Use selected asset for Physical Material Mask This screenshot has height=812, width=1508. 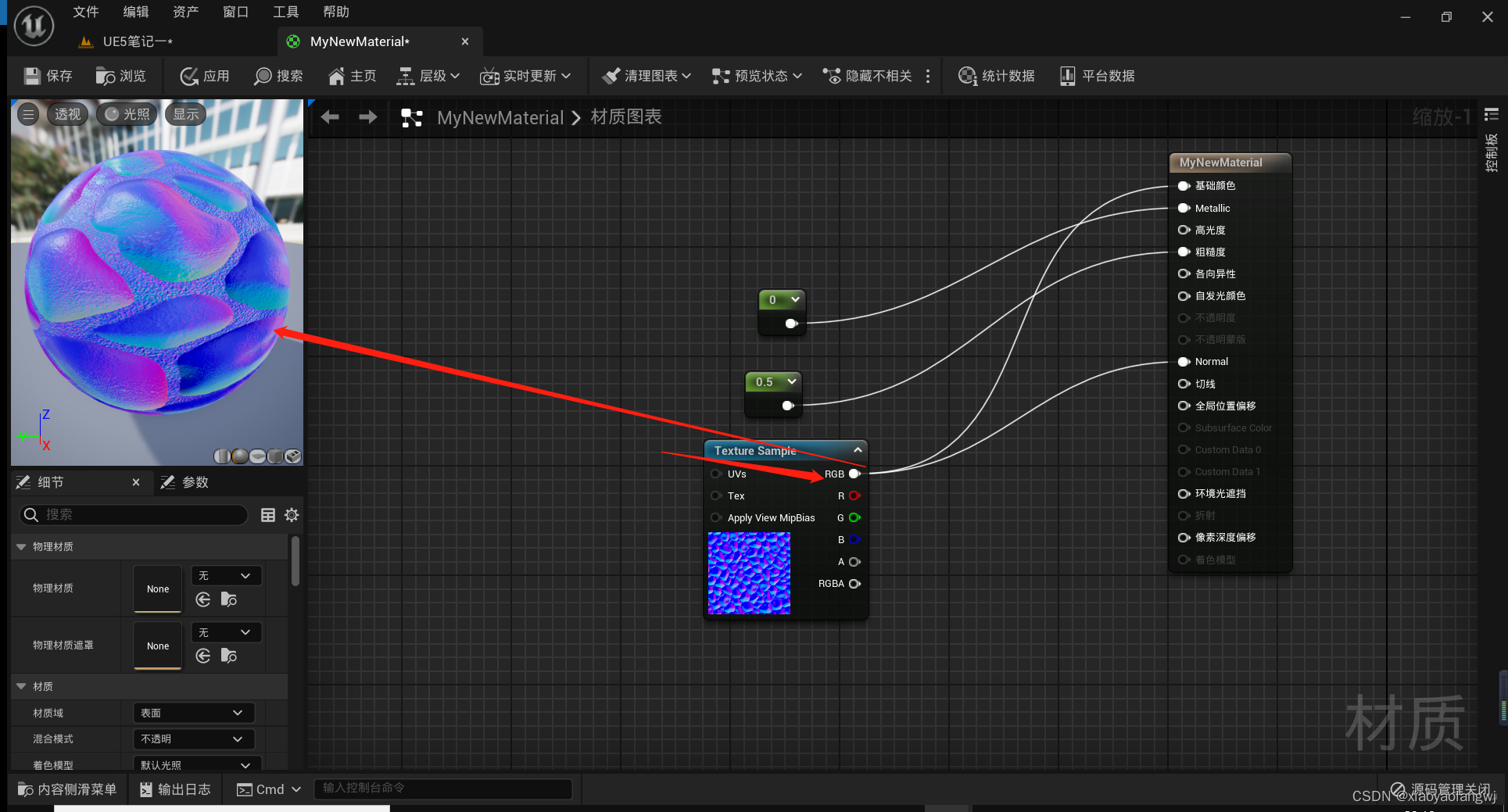[203, 656]
